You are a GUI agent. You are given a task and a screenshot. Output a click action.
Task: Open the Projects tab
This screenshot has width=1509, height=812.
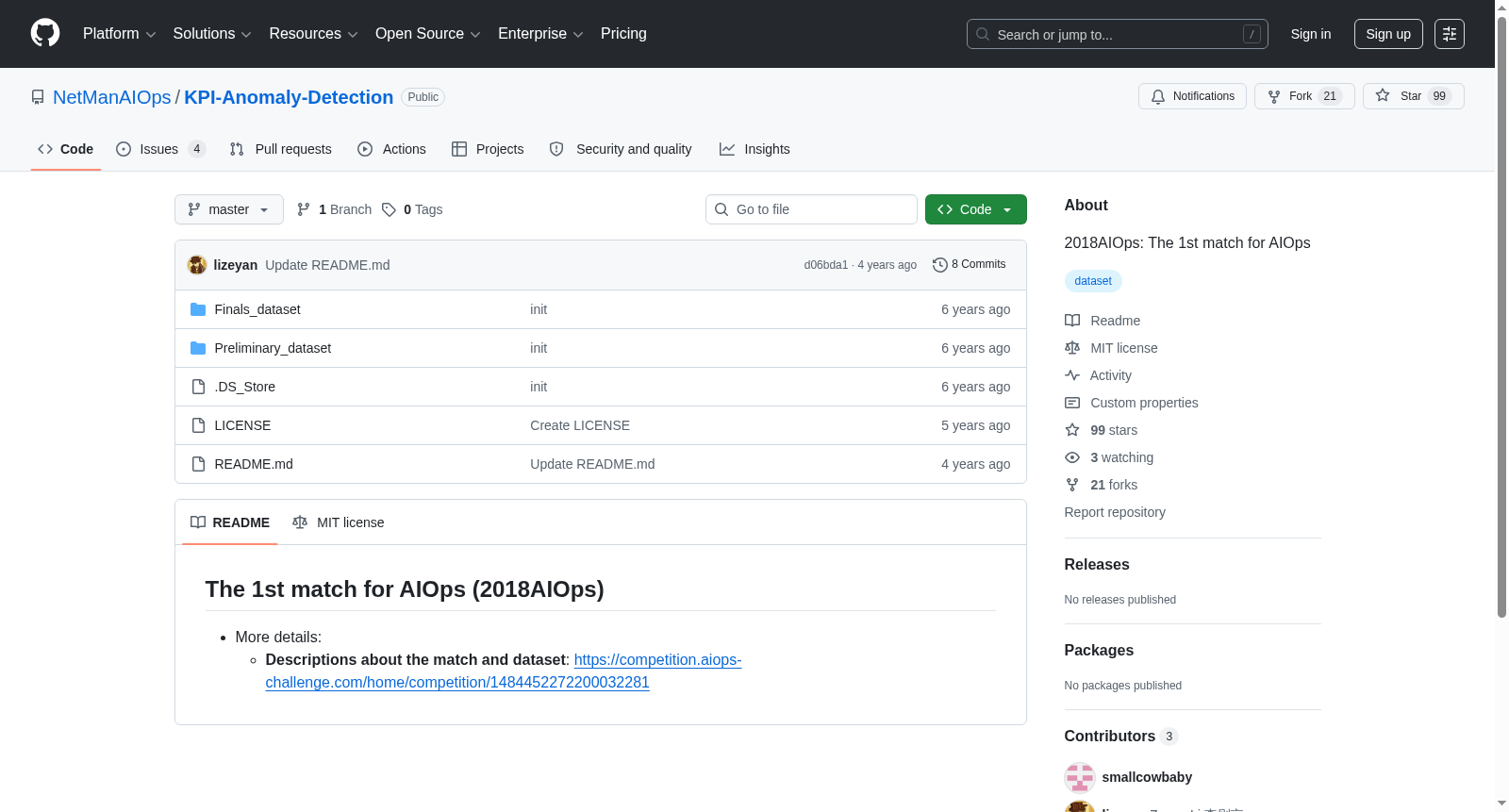(488, 149)
